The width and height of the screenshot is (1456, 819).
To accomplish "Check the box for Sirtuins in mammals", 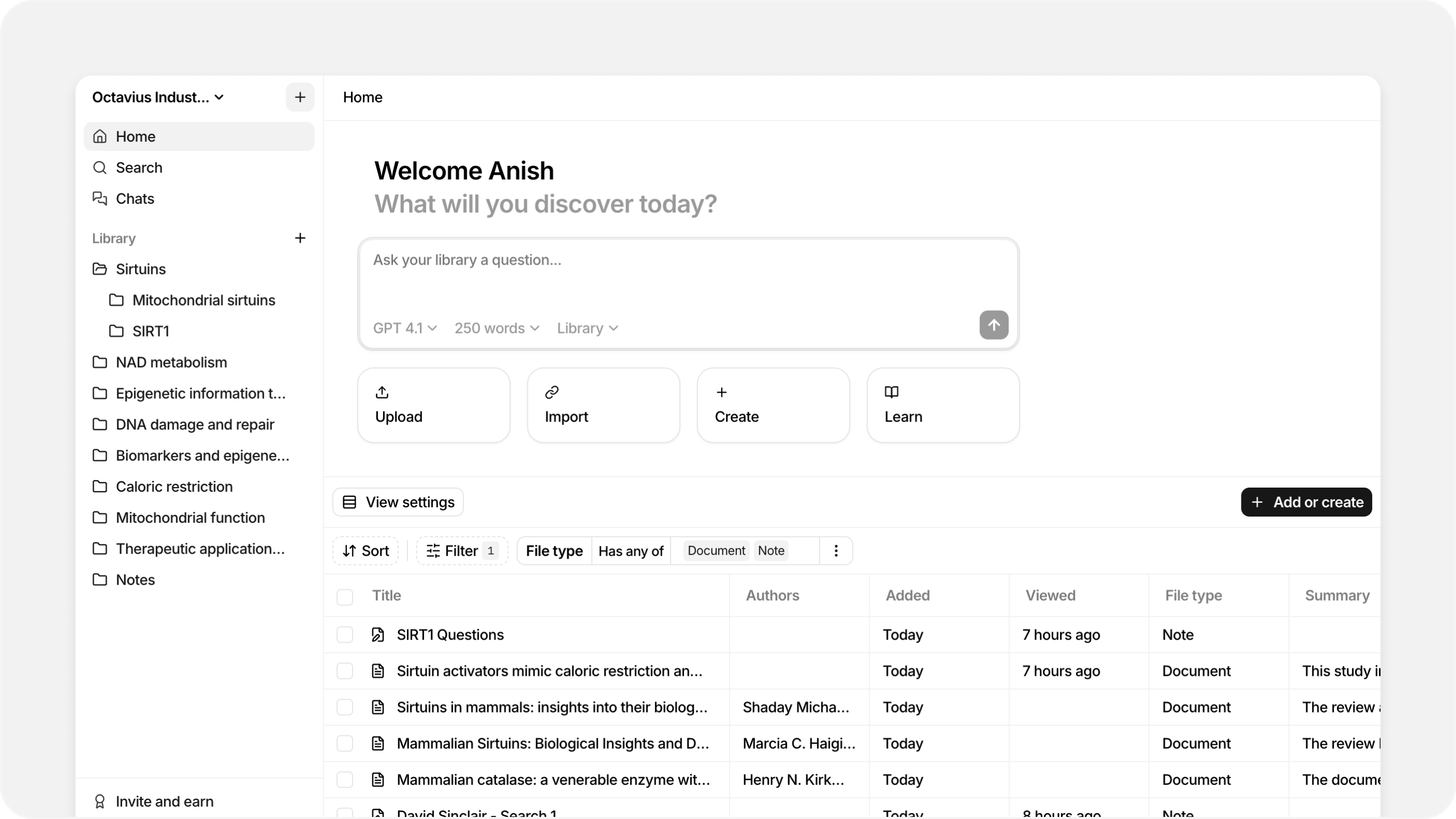I will point(345,707).
